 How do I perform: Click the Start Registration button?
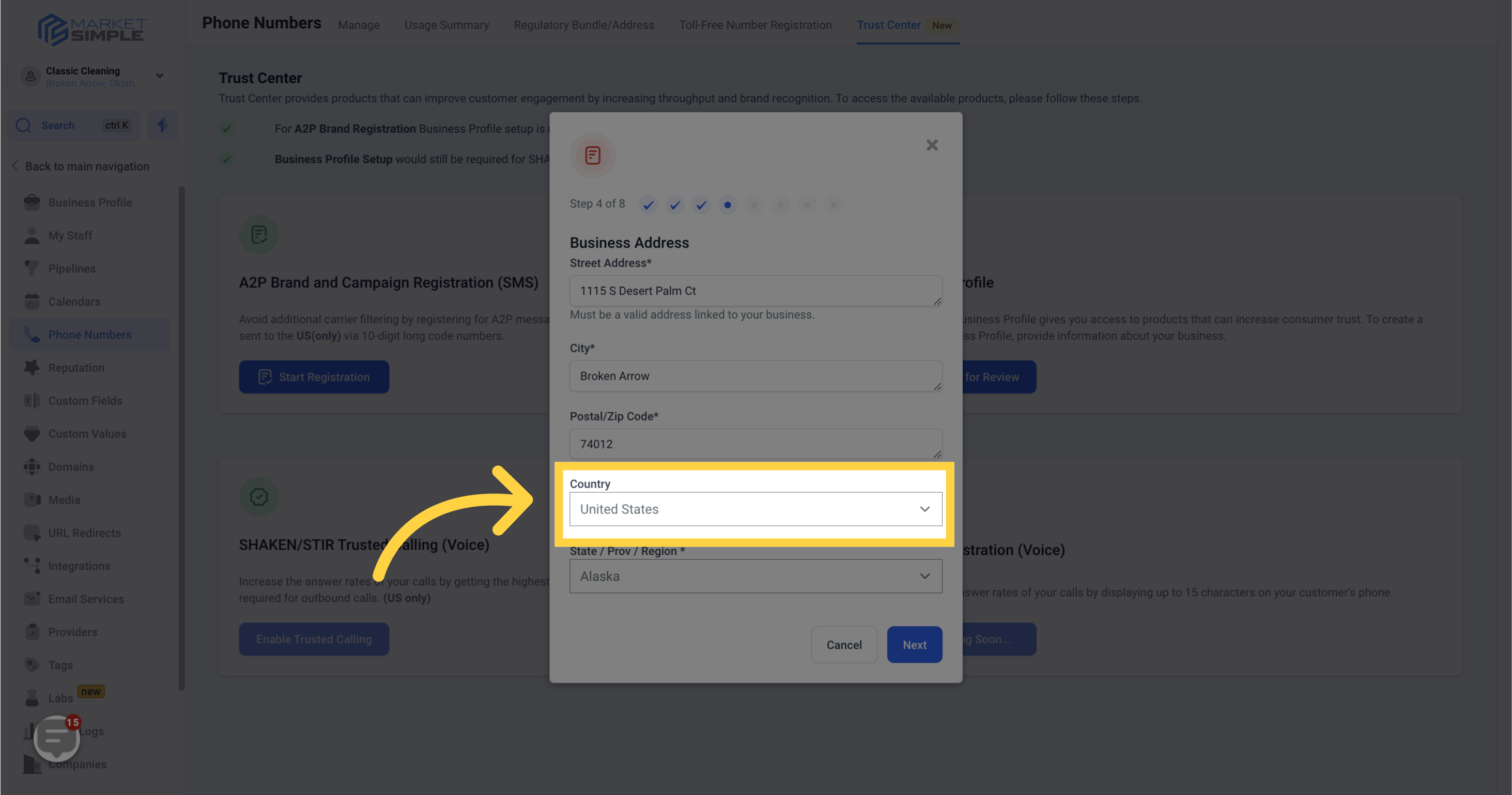coord(313,376)
